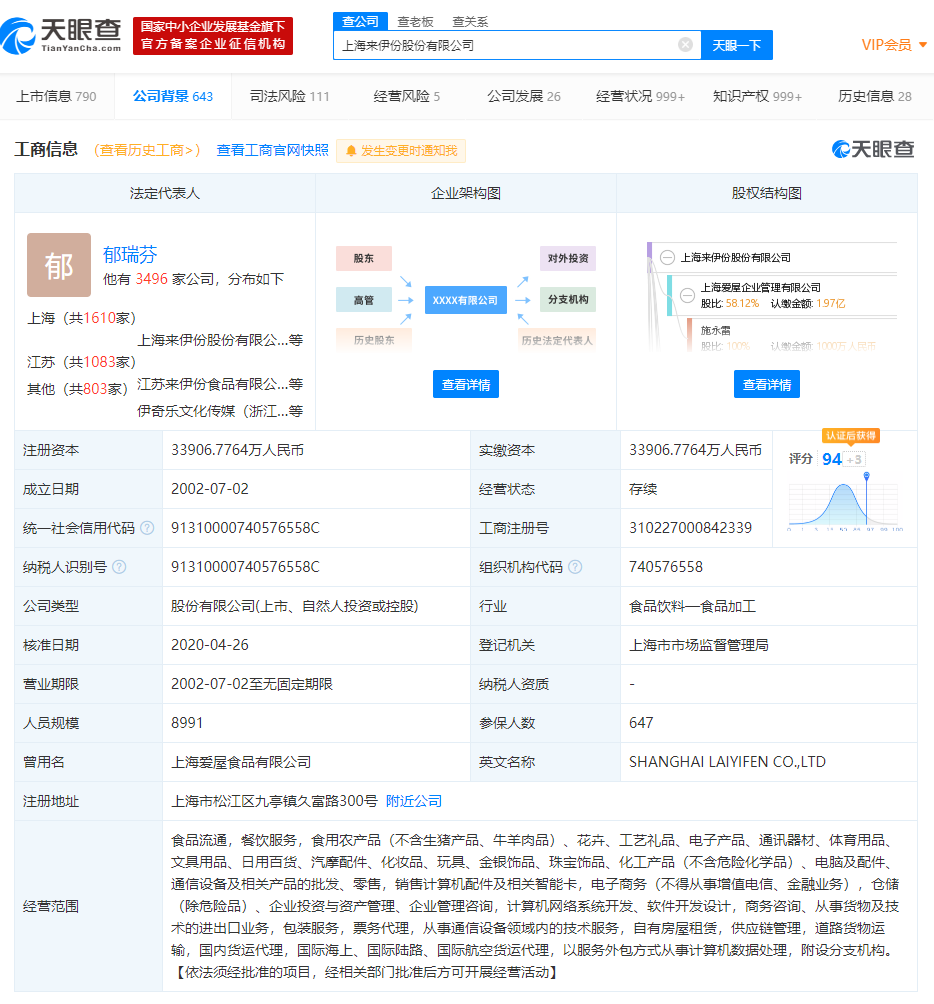This screenshot has width=934, height=1004.
Task: Switch to 查关系 search tab
Action: tap(470, 22)
